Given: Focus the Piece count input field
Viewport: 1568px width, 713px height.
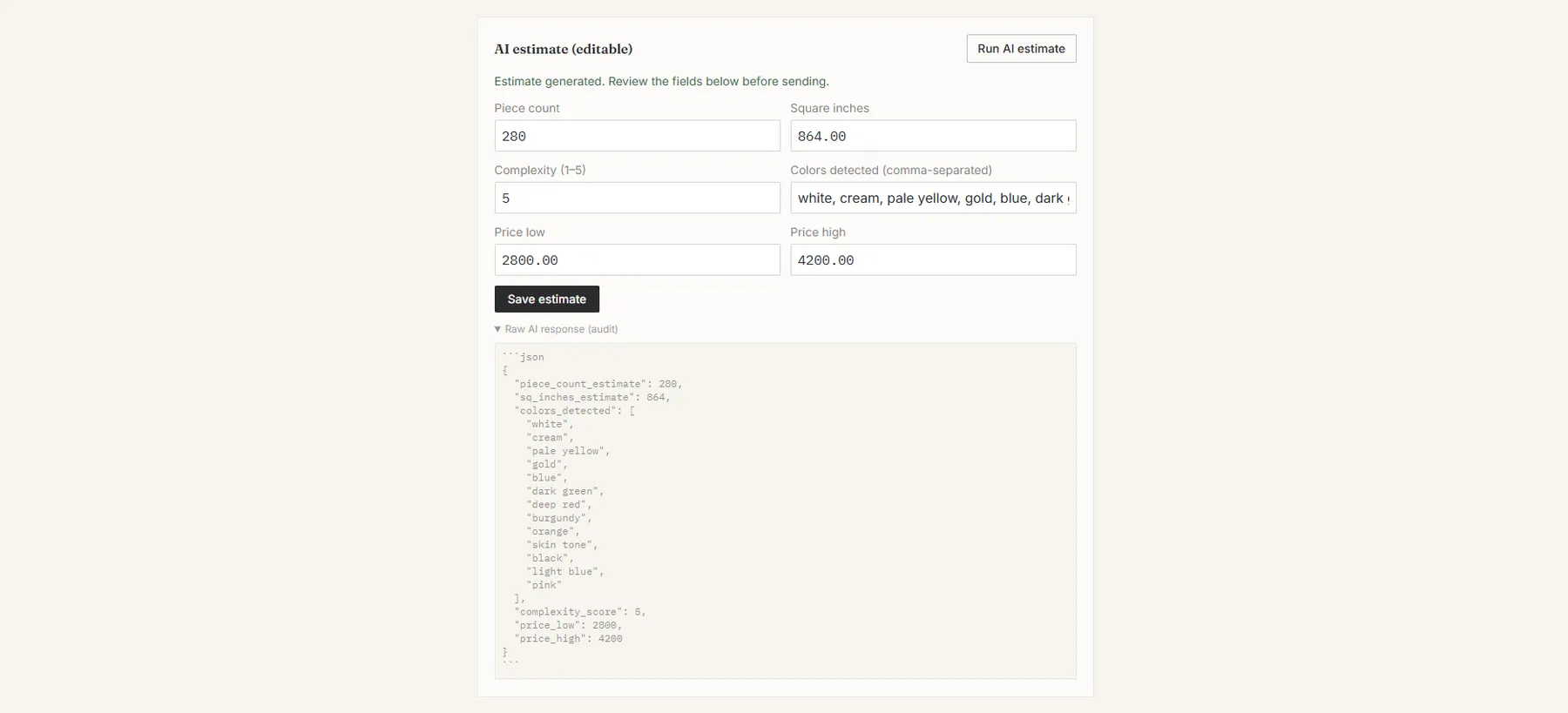Looking at the screenshot, I should click(638, 136).
